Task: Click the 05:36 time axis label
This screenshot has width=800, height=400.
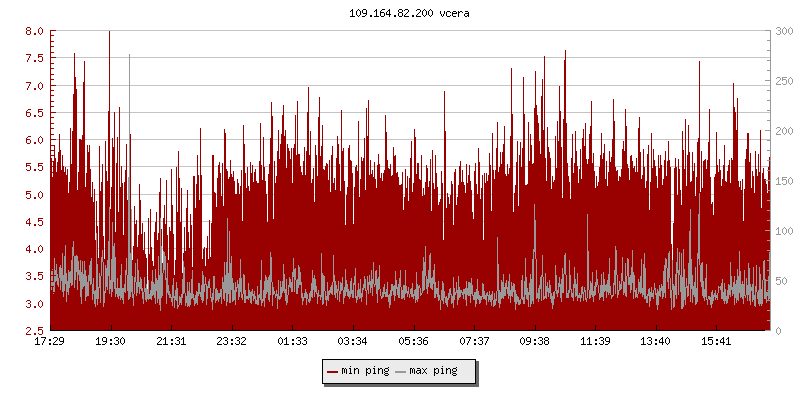Action: pos(413,341)
